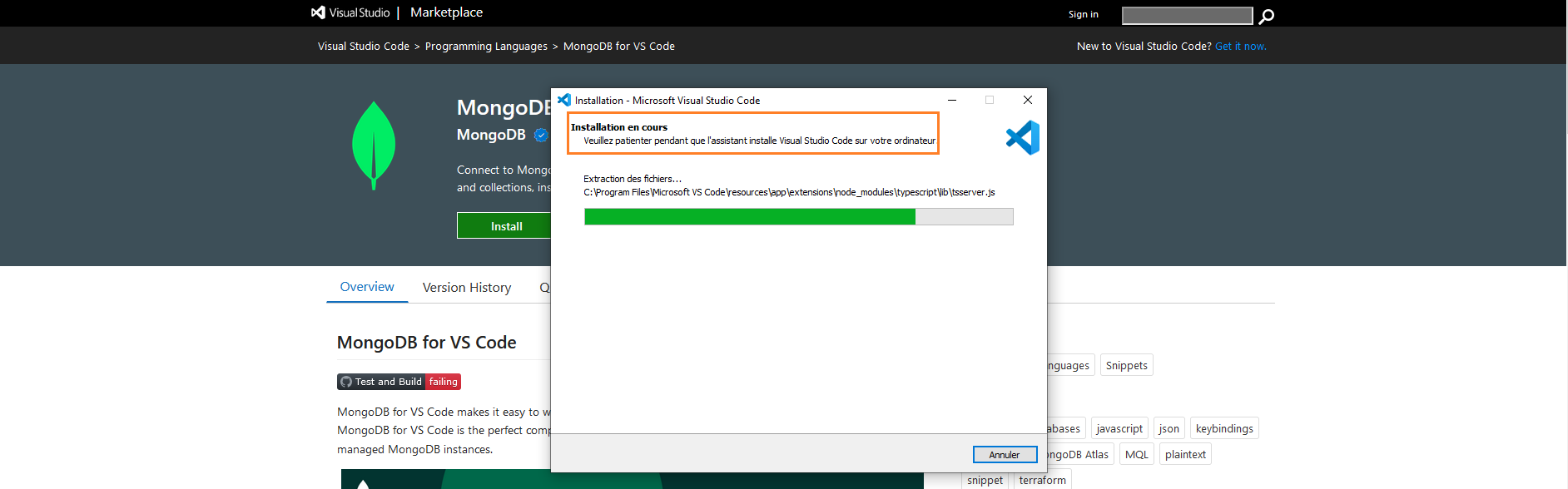1568x489 pixels.
Task: Follow the 'Get it now' link
Action: click(x=1240, y=47)
